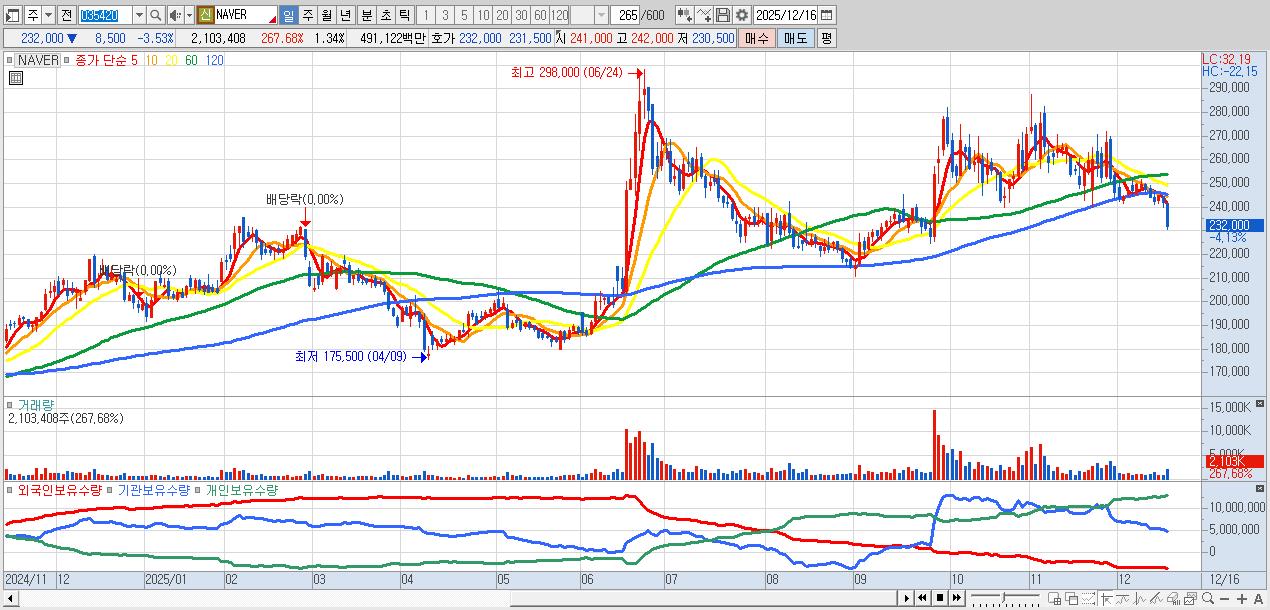Click the blue 120 moving average label
Image resolution: width=1270 pixels, height=610 pixels.
[x=214, y=61]
